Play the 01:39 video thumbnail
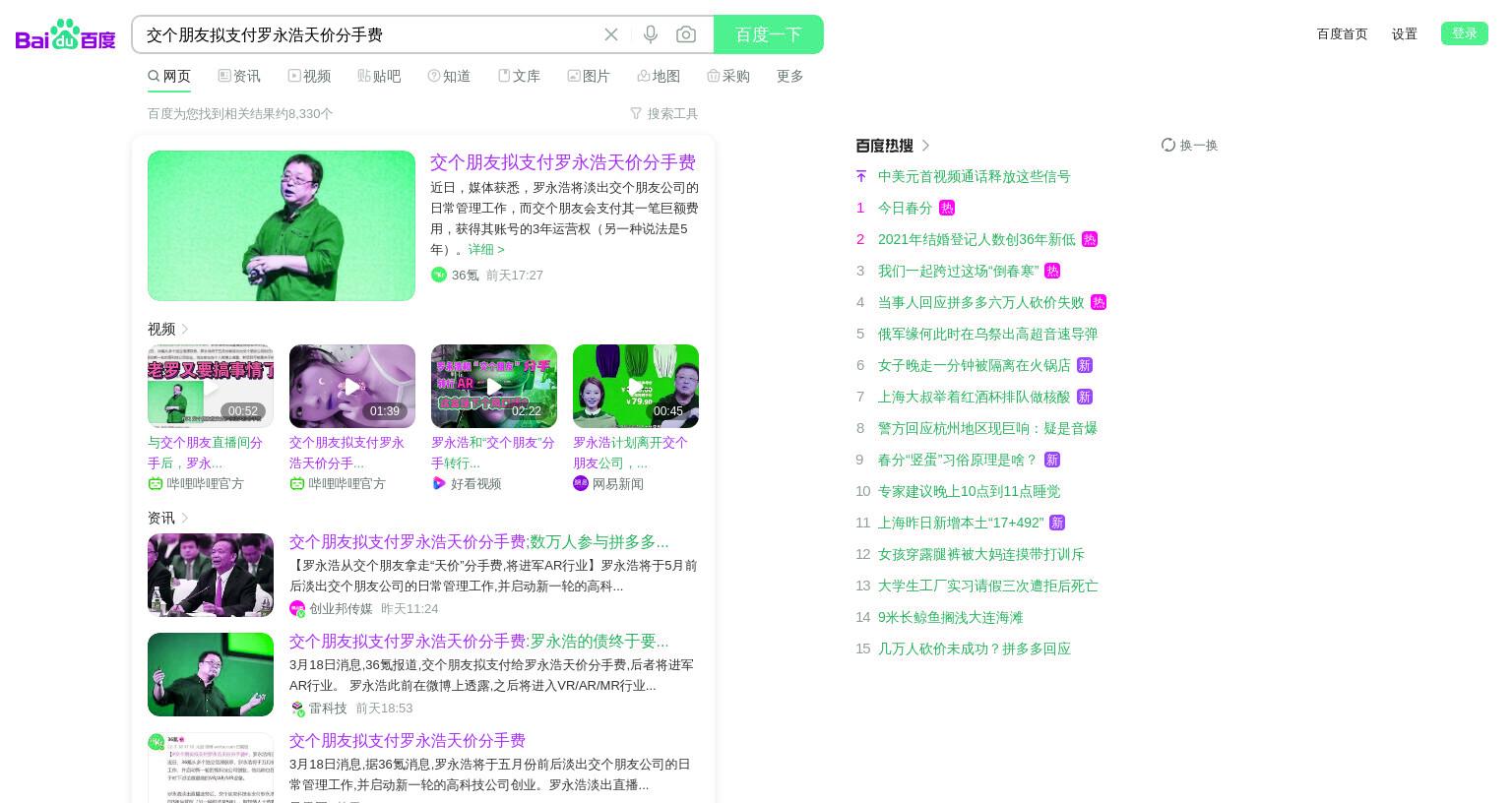The height and width of the screenshot is (803, 1512). click(x=352, y=386)
